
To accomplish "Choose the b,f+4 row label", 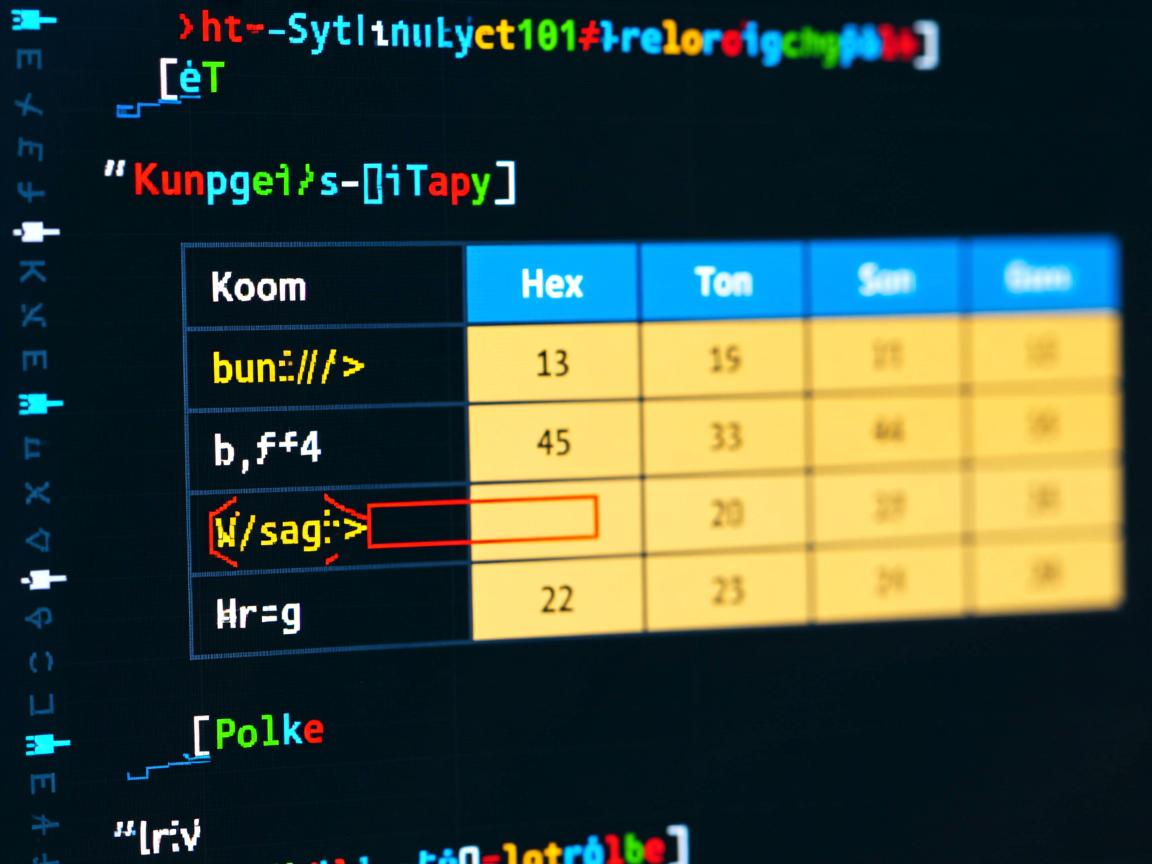I will 267,449.
